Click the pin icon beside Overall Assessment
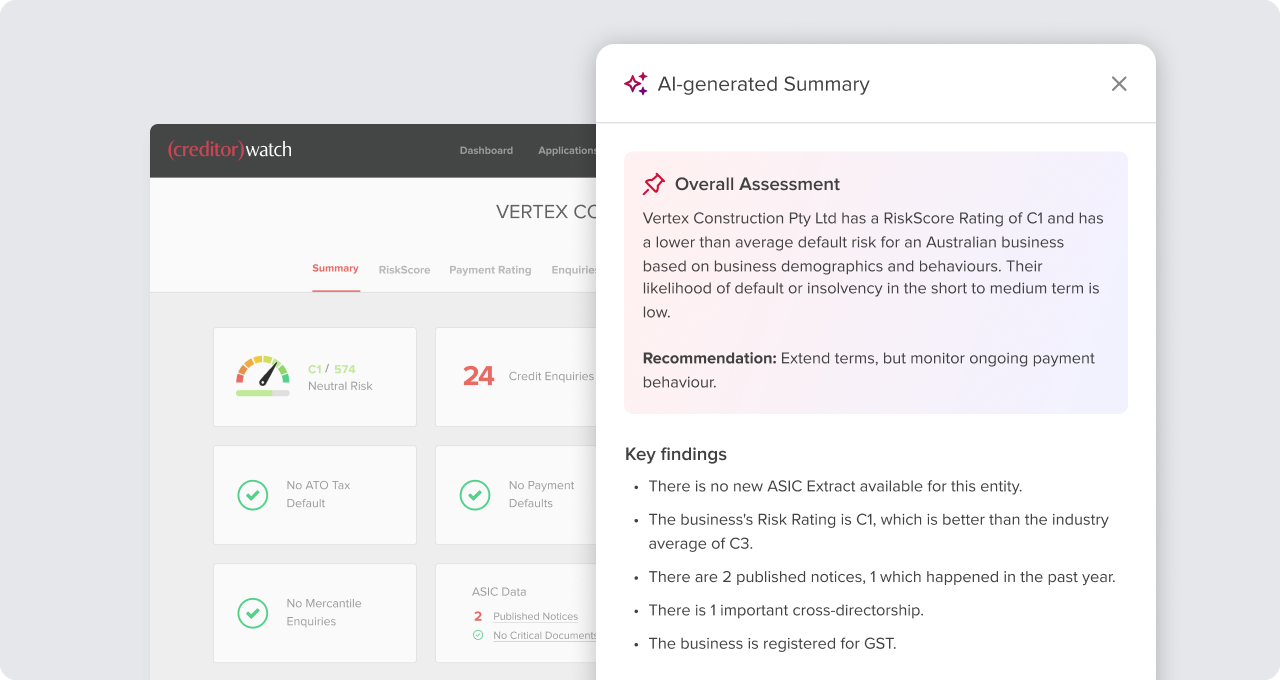The width and height of the screenshot is (1280, 680). pyautogui.click(x=654, y=184)
